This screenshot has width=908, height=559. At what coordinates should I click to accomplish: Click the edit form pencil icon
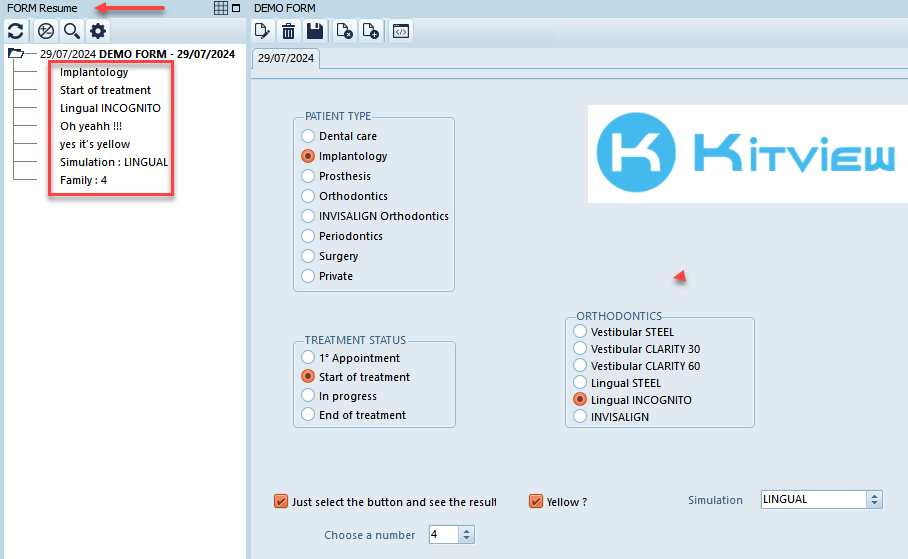point(263,31)
